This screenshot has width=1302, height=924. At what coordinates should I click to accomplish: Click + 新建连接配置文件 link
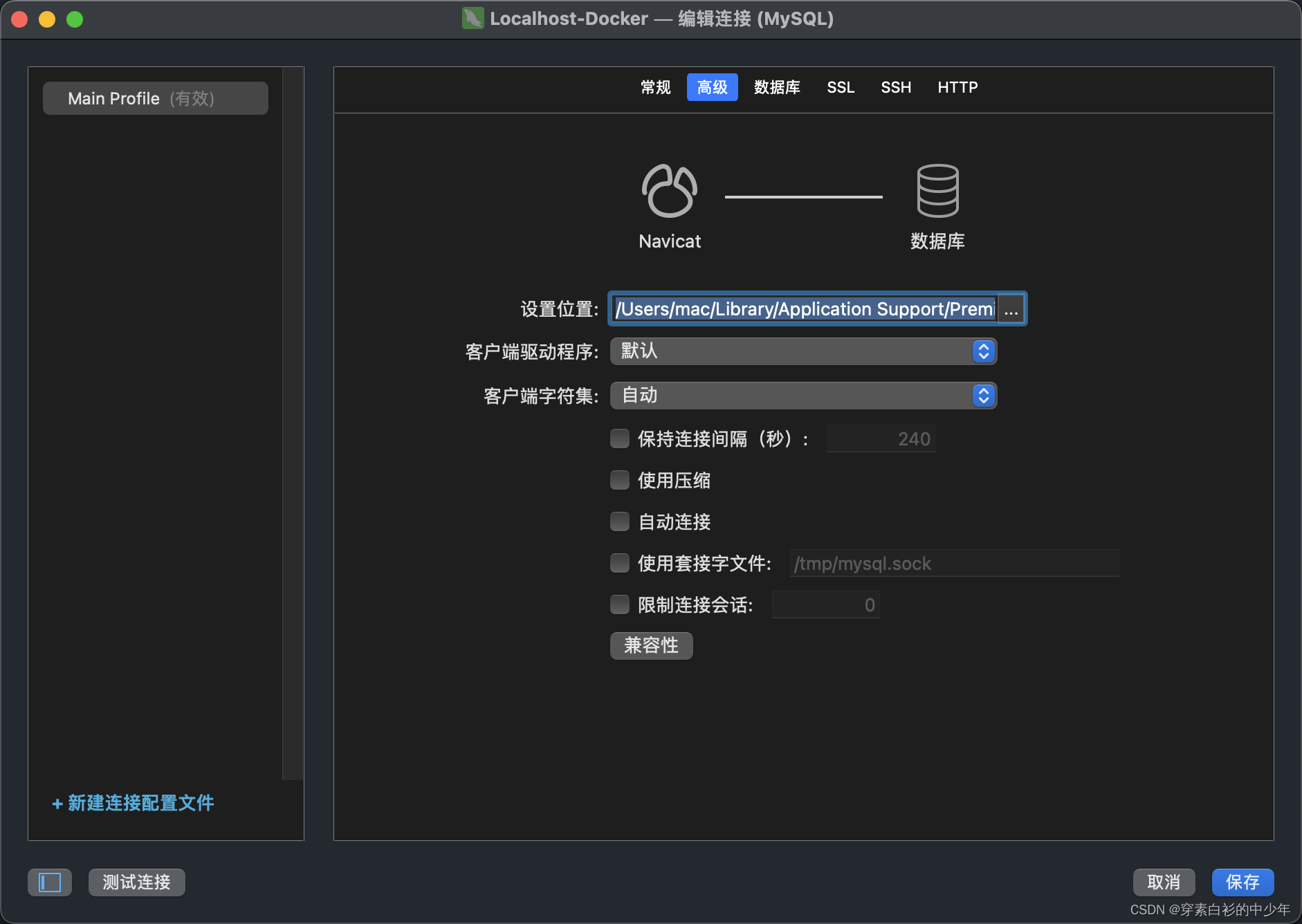133,803
